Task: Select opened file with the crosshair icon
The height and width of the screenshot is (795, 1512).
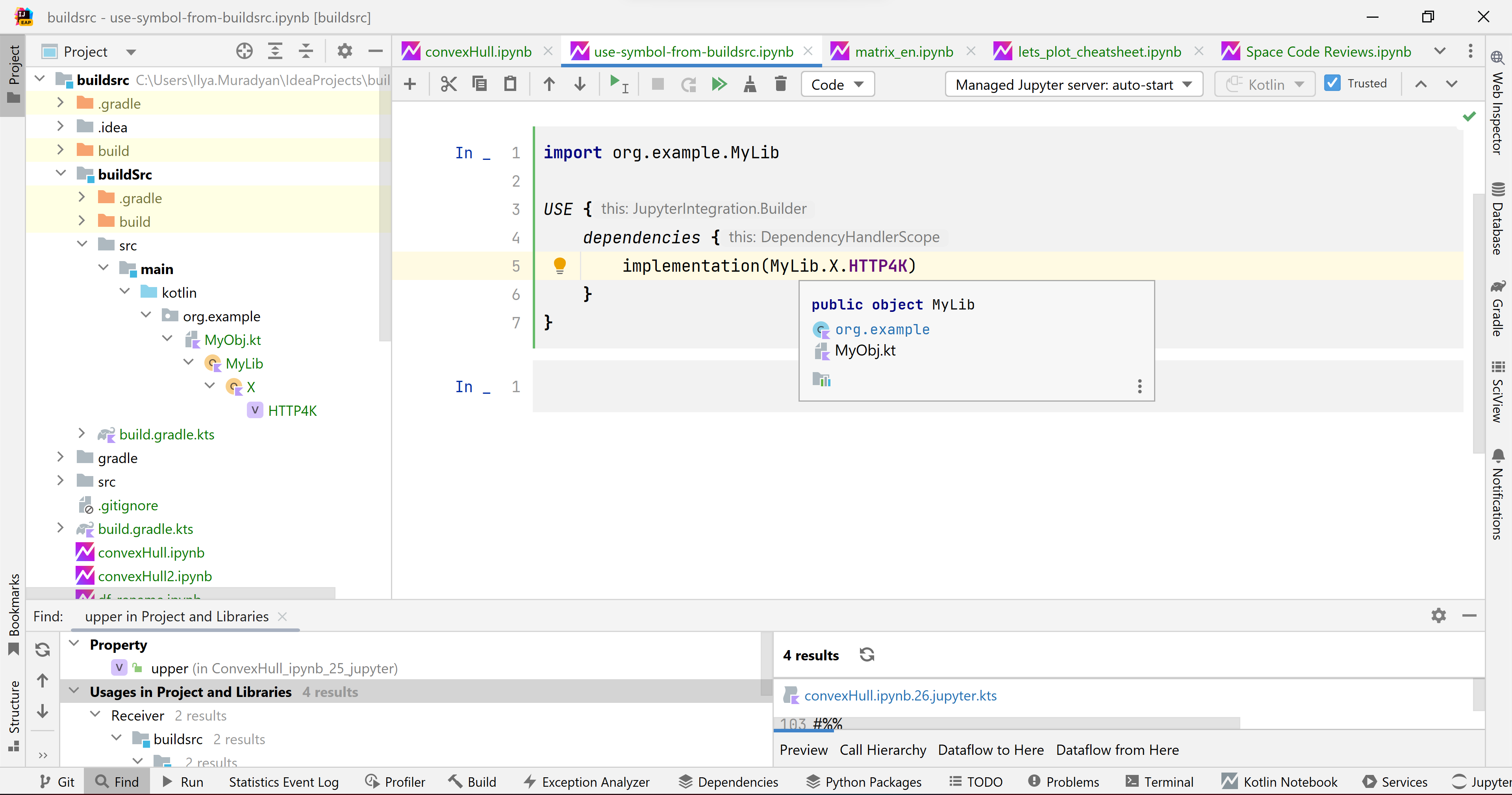Action: pos(244,52)
